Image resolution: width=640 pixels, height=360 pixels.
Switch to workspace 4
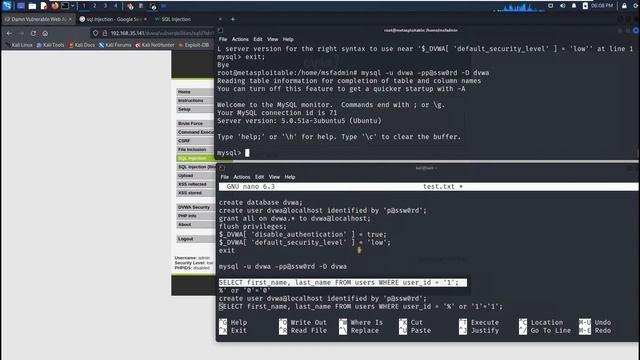[x=116, y=6]
